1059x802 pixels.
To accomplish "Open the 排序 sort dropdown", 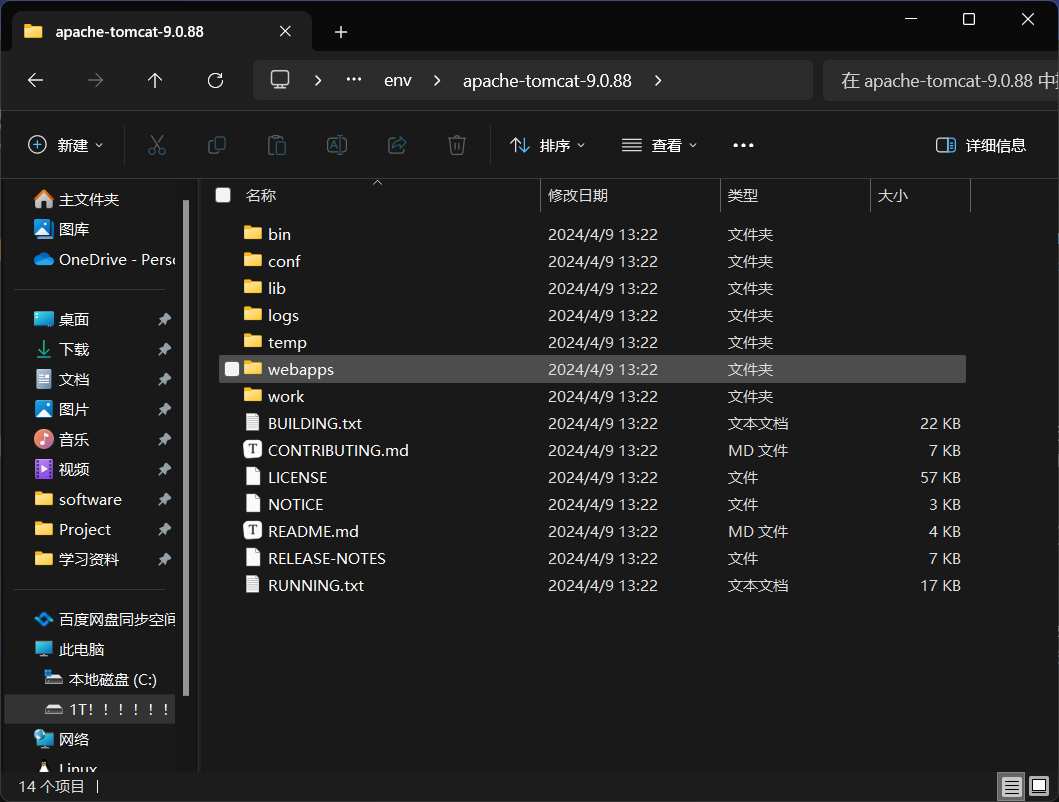I will click(x=547, y=145).
